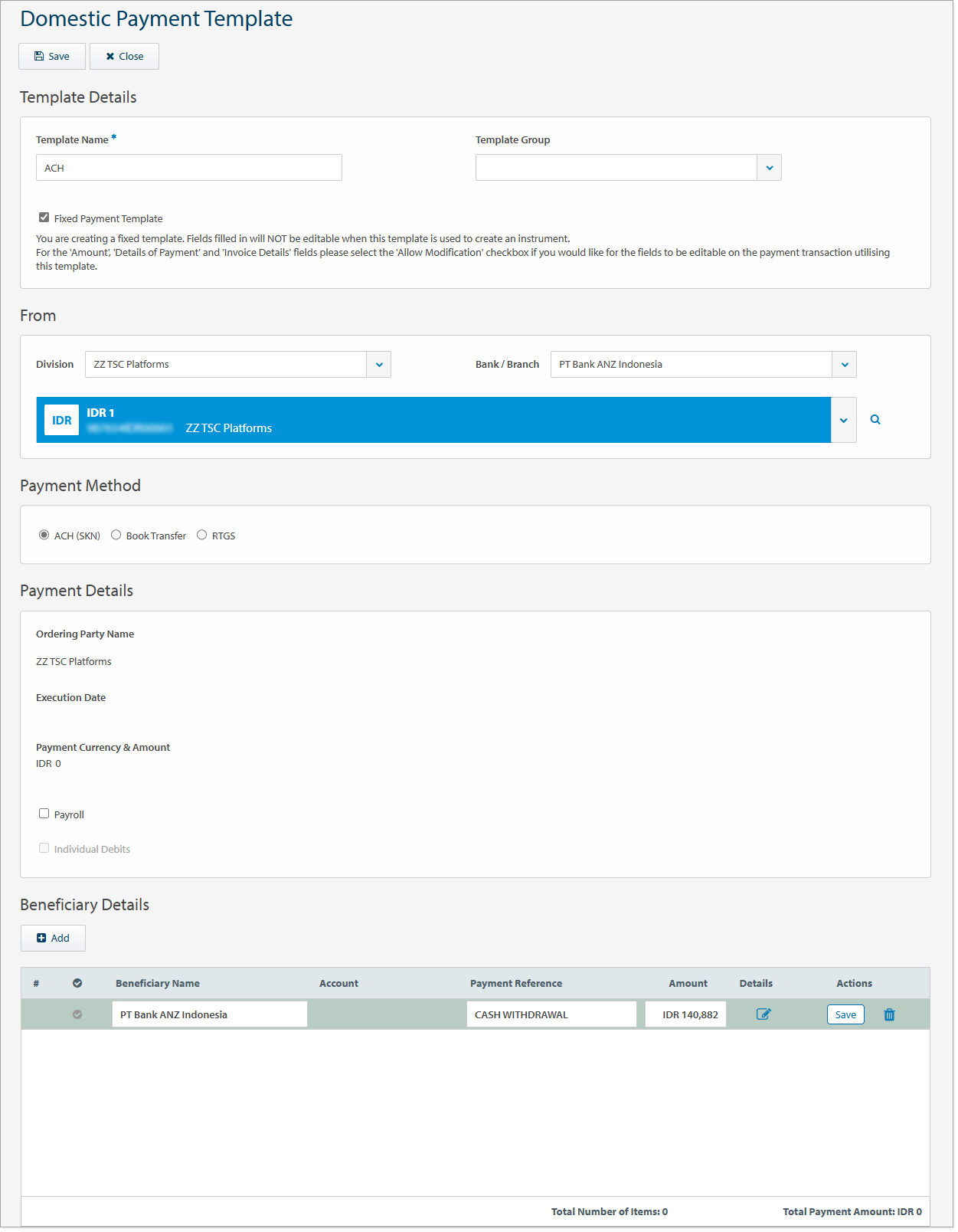Add a new beneficiary

click(53, 939)
